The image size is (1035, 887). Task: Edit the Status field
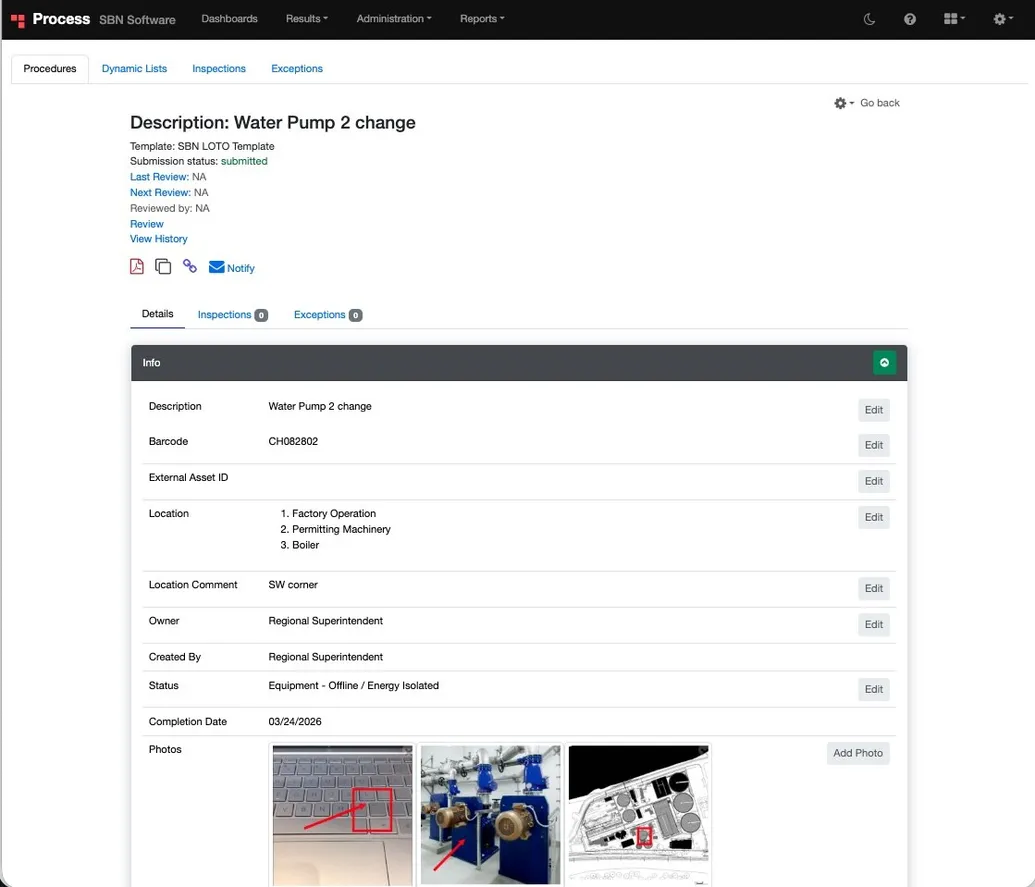[873, 689]
